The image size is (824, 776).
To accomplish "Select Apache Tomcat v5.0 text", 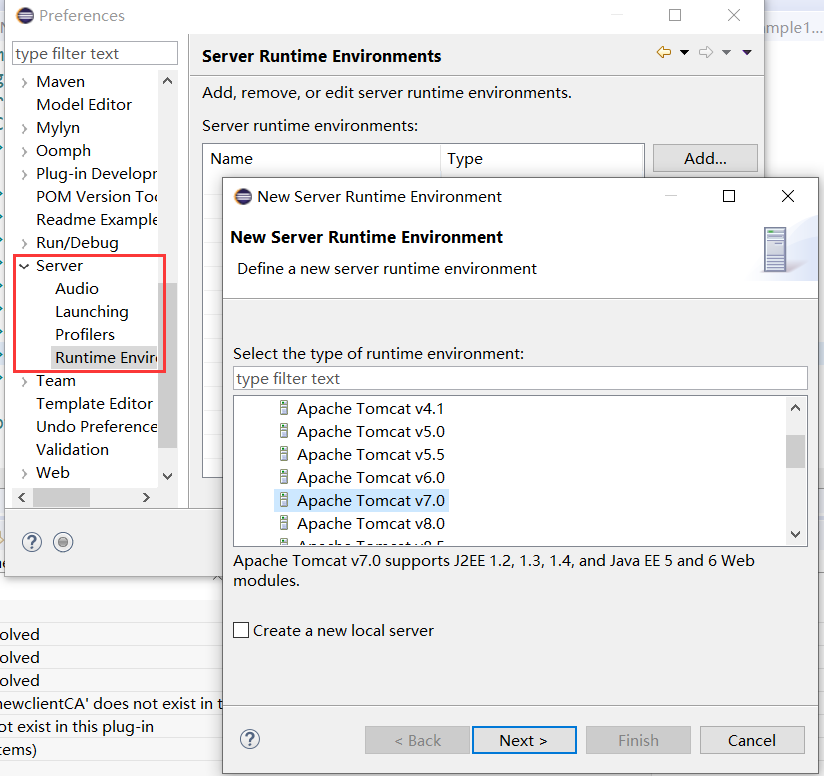I will 371,431.
